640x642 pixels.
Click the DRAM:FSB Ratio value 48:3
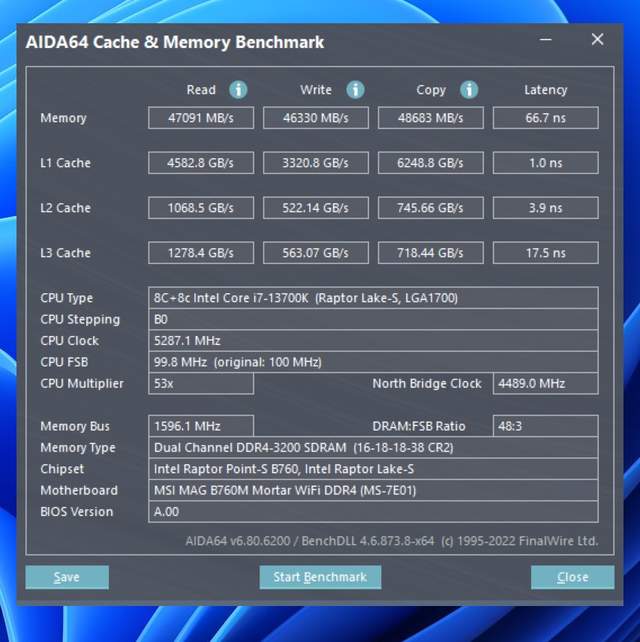tap(545, 426)
